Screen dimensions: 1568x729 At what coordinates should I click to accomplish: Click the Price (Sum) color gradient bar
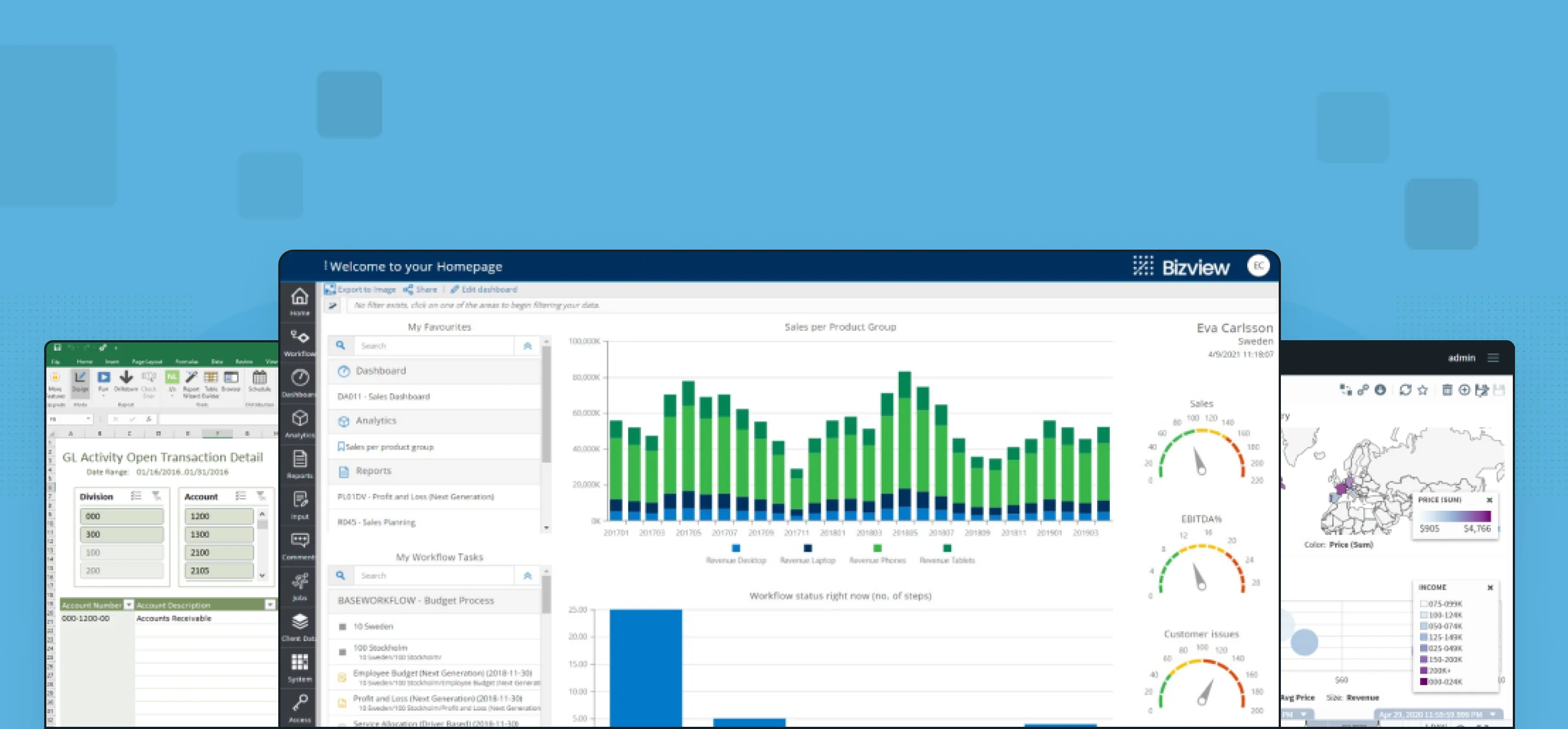[1455, 516]
